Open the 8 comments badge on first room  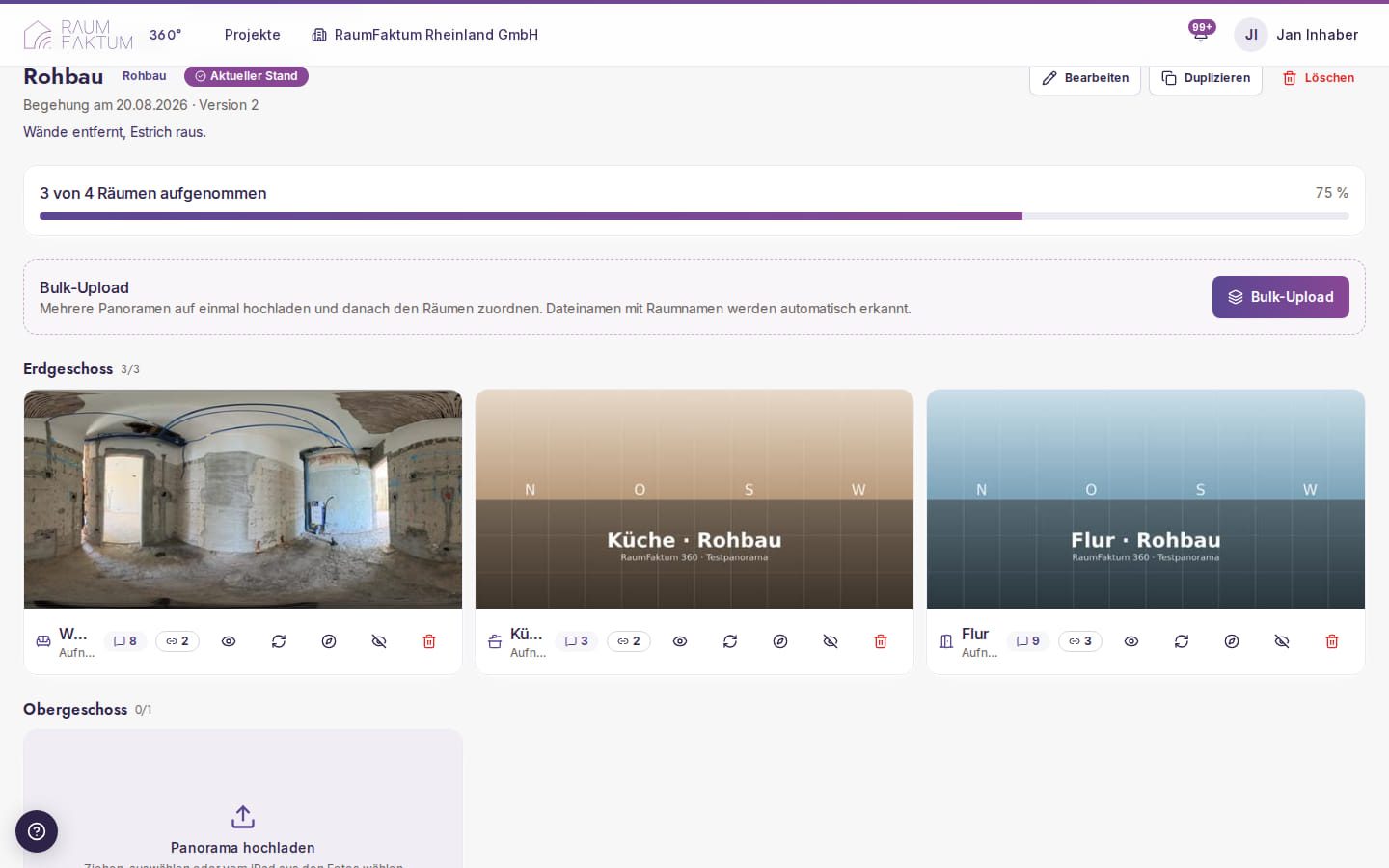[125, 641]
